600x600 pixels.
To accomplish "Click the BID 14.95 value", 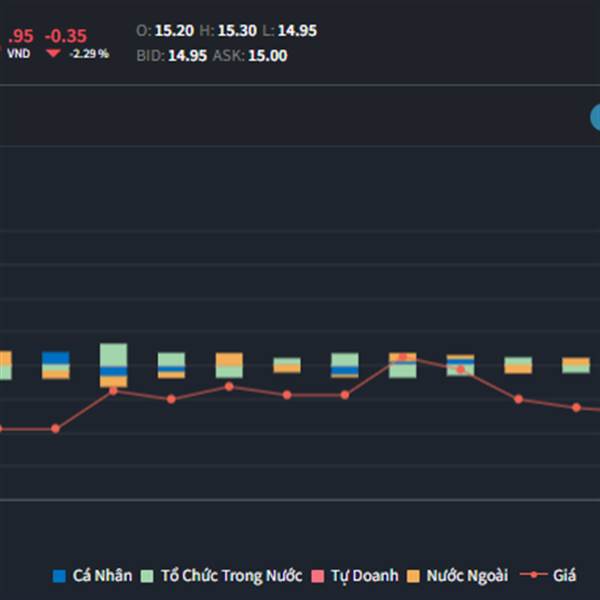I will click(x=188, y=56).
